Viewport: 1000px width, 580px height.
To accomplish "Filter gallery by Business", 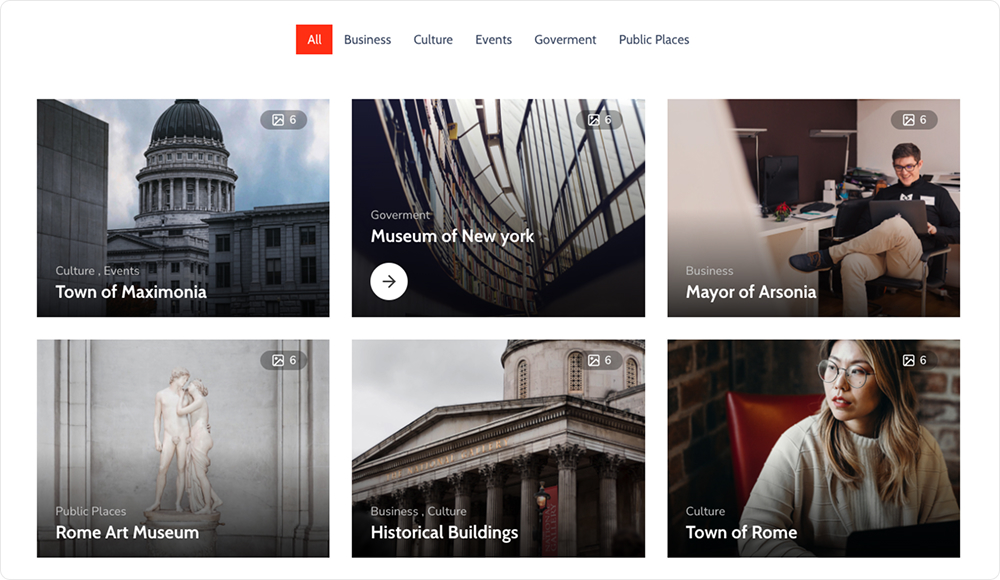I will [367, 40].
